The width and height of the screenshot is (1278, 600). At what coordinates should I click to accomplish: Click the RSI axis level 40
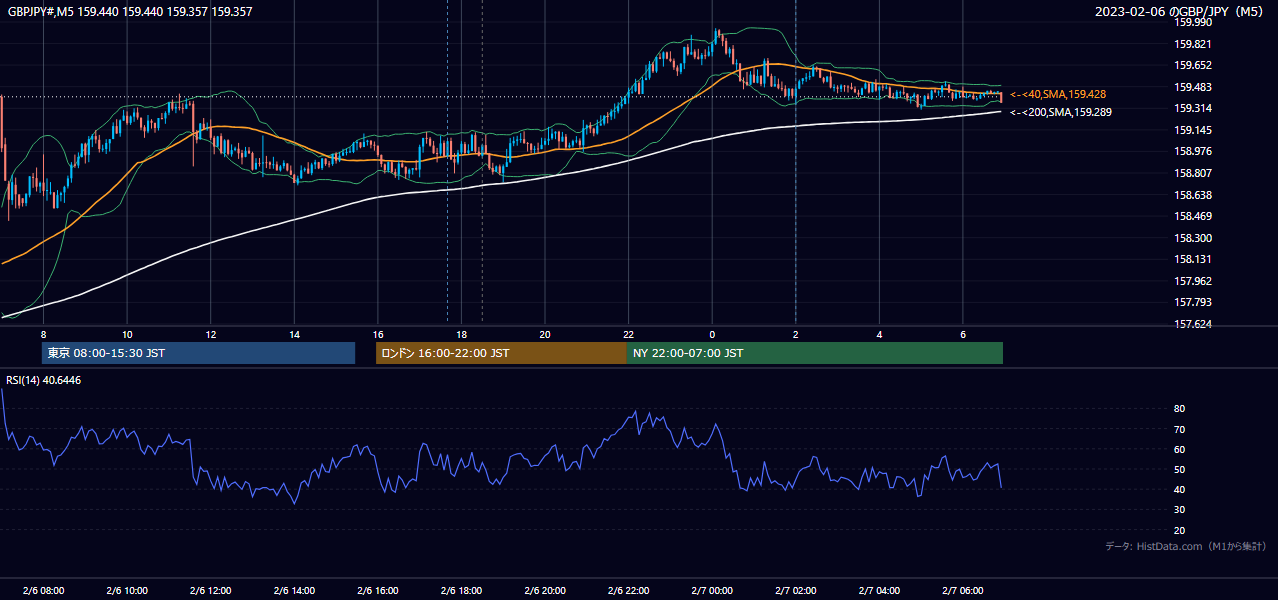click(x=1179, y=489)
